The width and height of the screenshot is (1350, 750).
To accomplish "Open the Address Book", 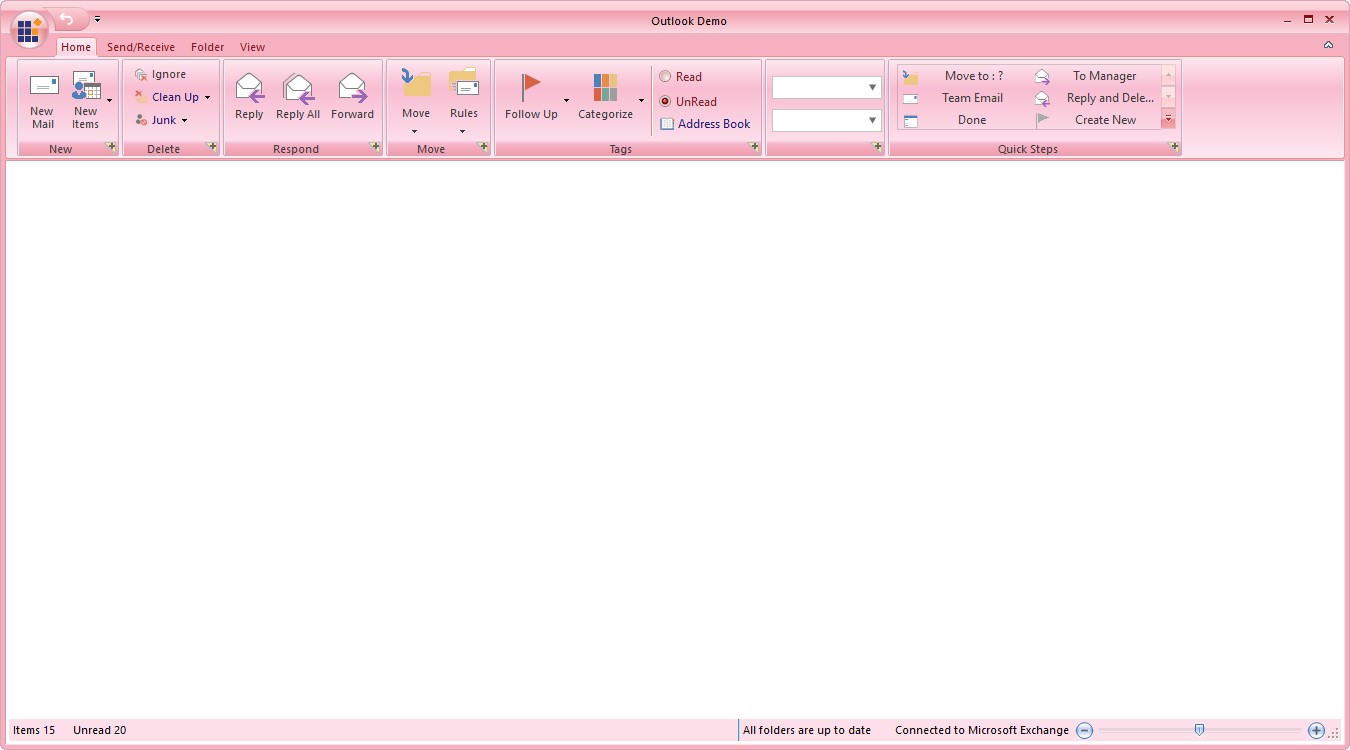I will coord(705,124).
